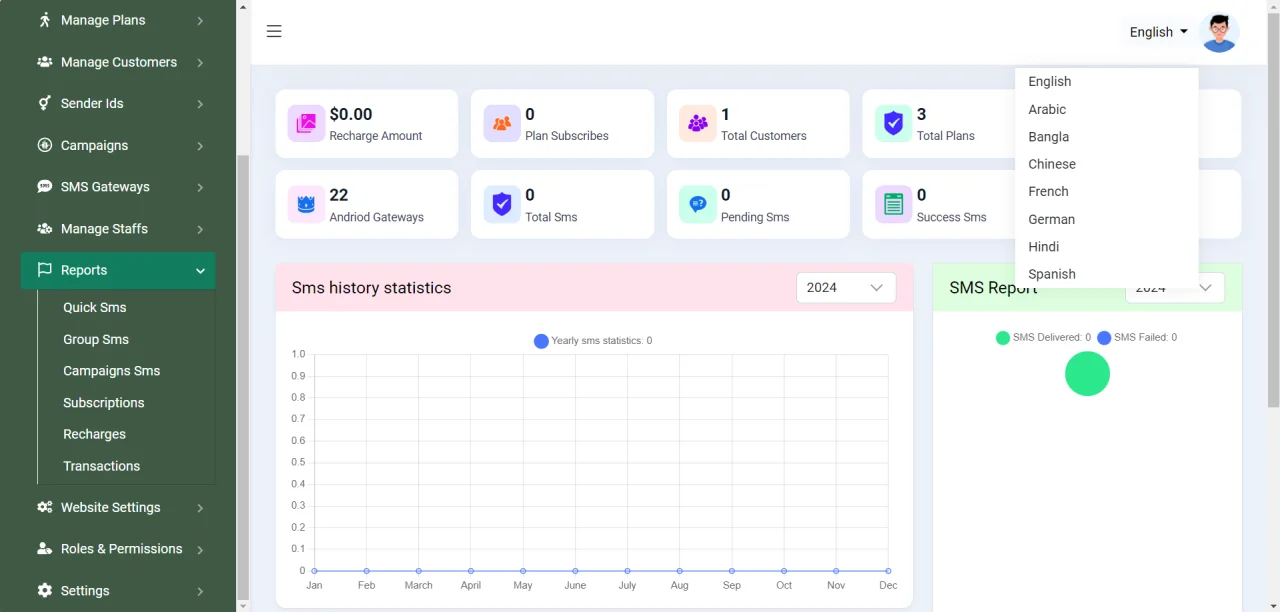Click the Reports flag icon
Image resolution: width=1280 pixels, height=612 pixels.
(45, 270)
